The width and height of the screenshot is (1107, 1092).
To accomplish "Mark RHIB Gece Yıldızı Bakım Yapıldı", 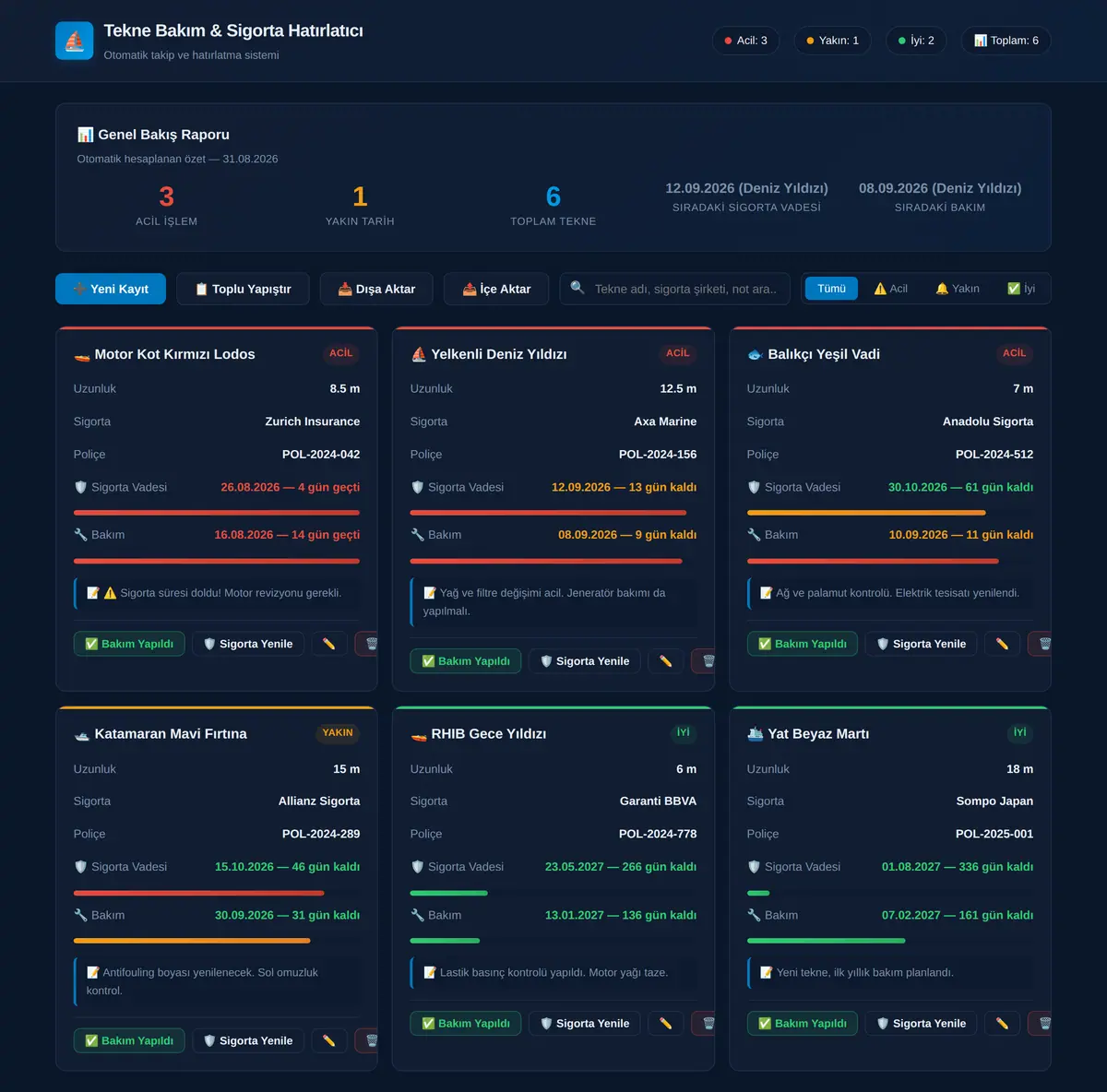I will point(466,1023).
